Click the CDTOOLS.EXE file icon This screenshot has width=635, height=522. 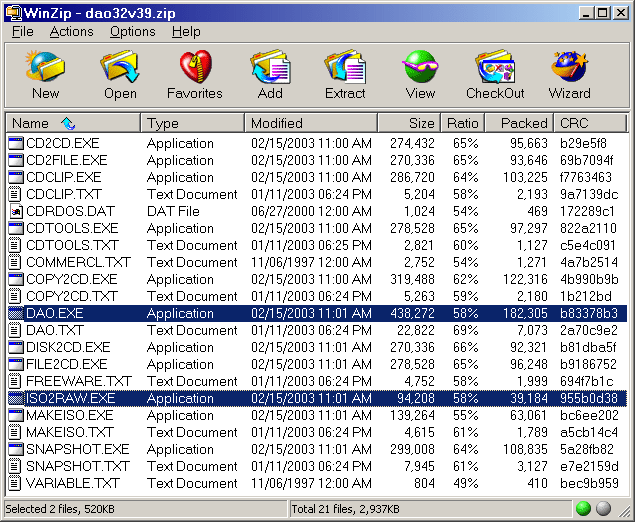pos(15,228)
